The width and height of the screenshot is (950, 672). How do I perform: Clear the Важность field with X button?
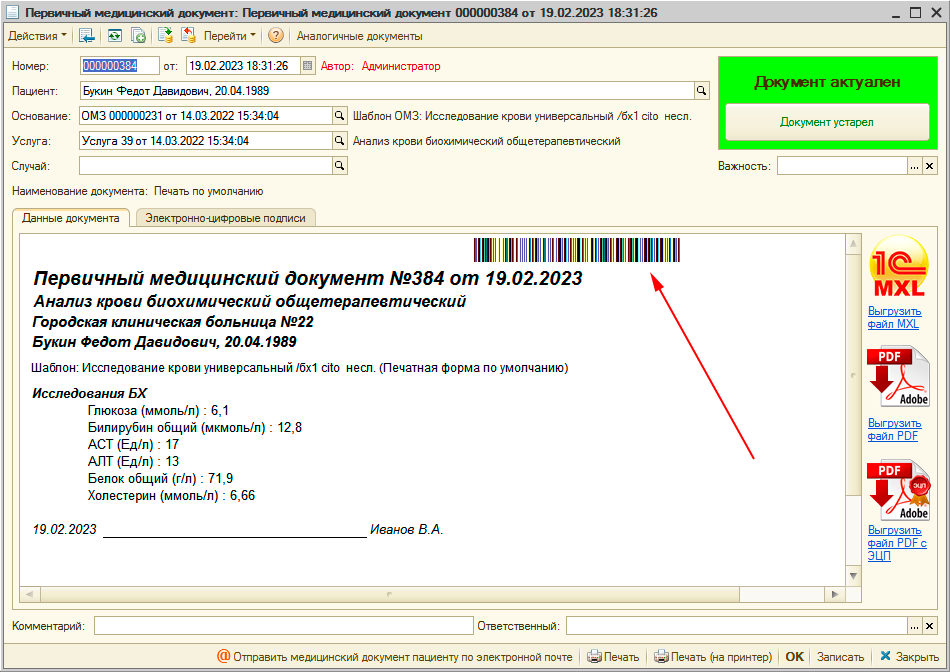(x=929, y=166)
